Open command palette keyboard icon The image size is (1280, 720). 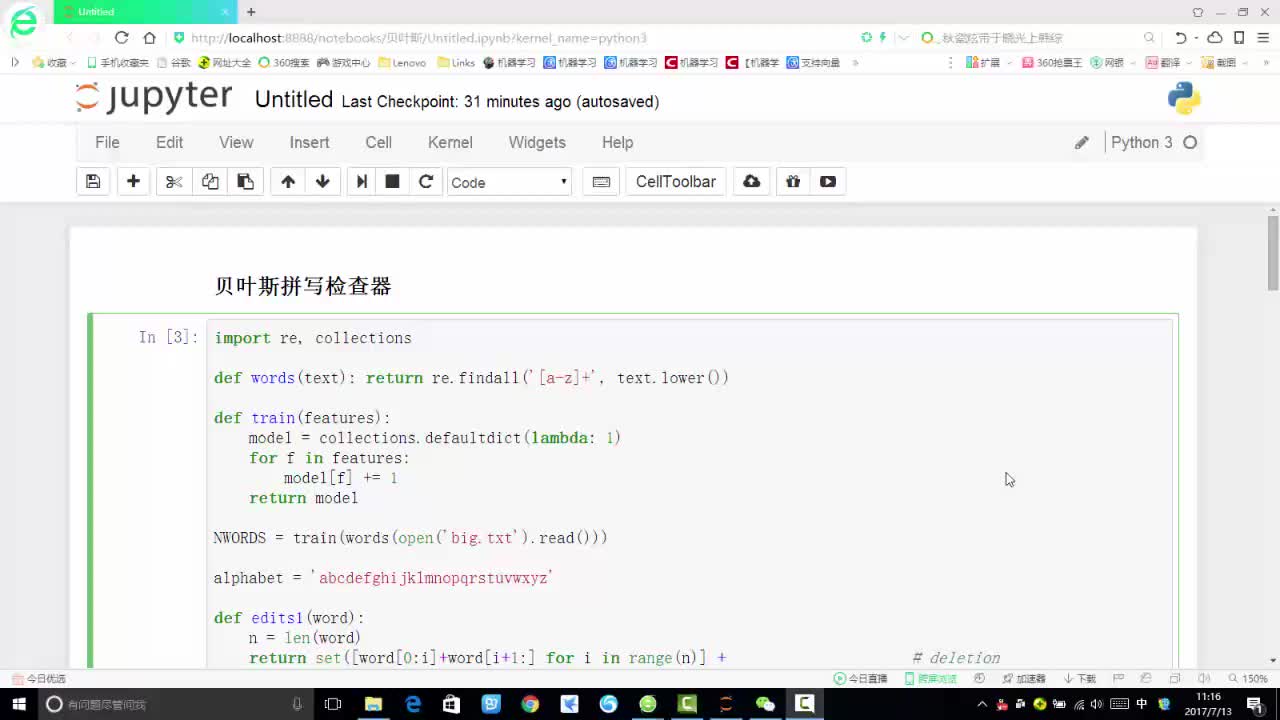(x=601, y=182)
